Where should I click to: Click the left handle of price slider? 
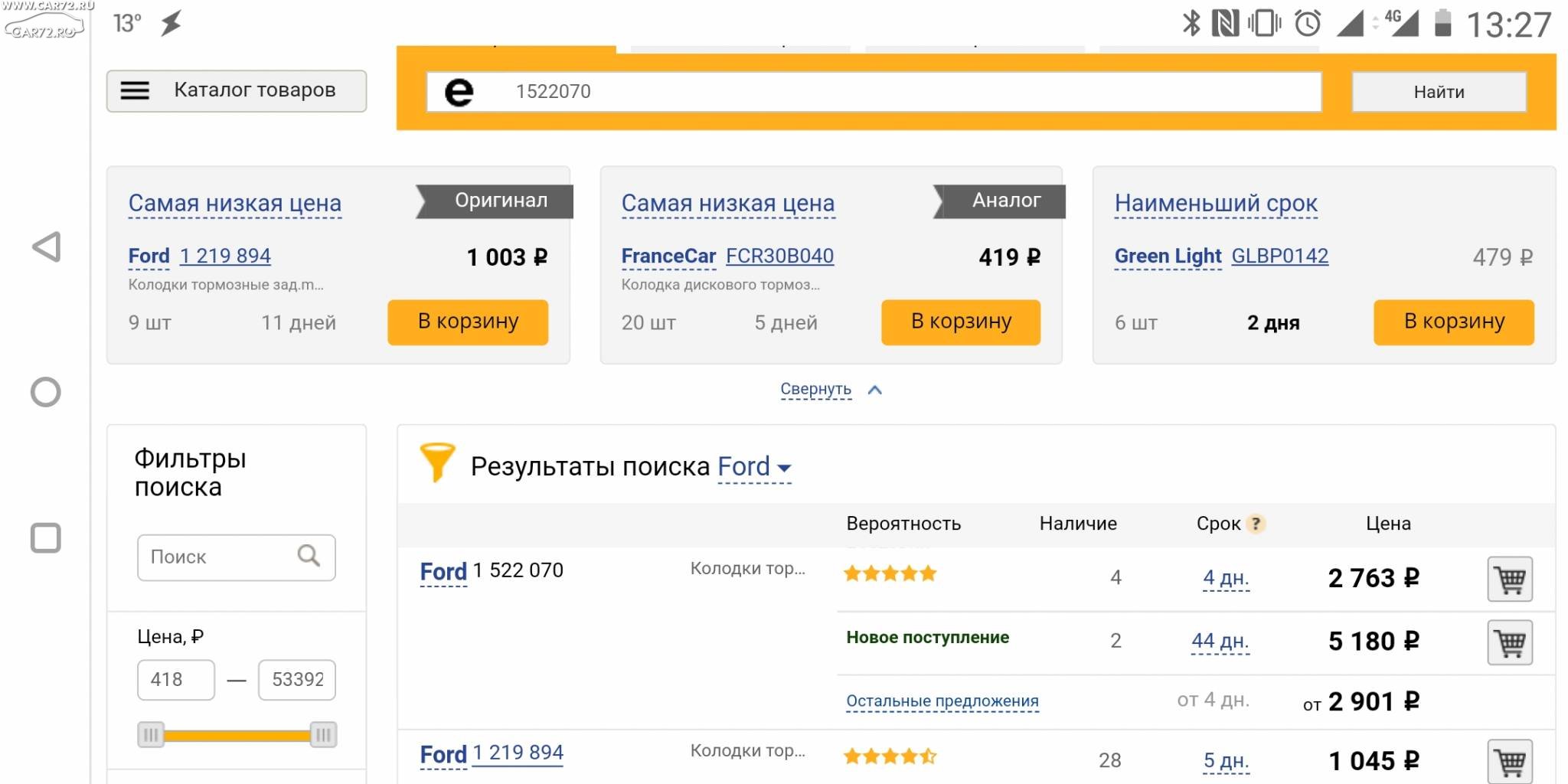pos(151,735)
